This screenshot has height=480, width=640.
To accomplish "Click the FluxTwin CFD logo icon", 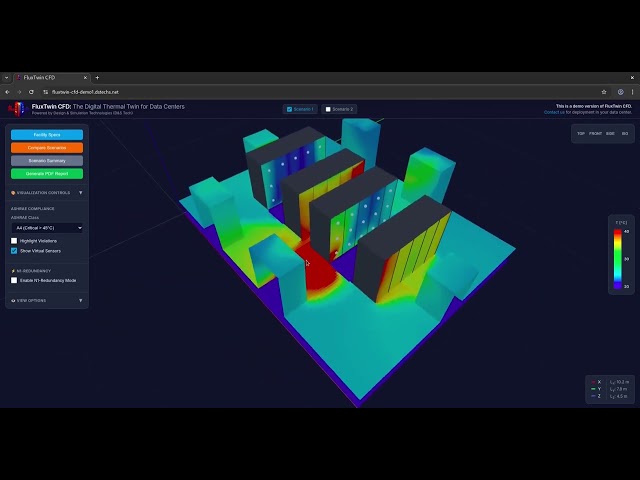I will click(x=17, y=109).
